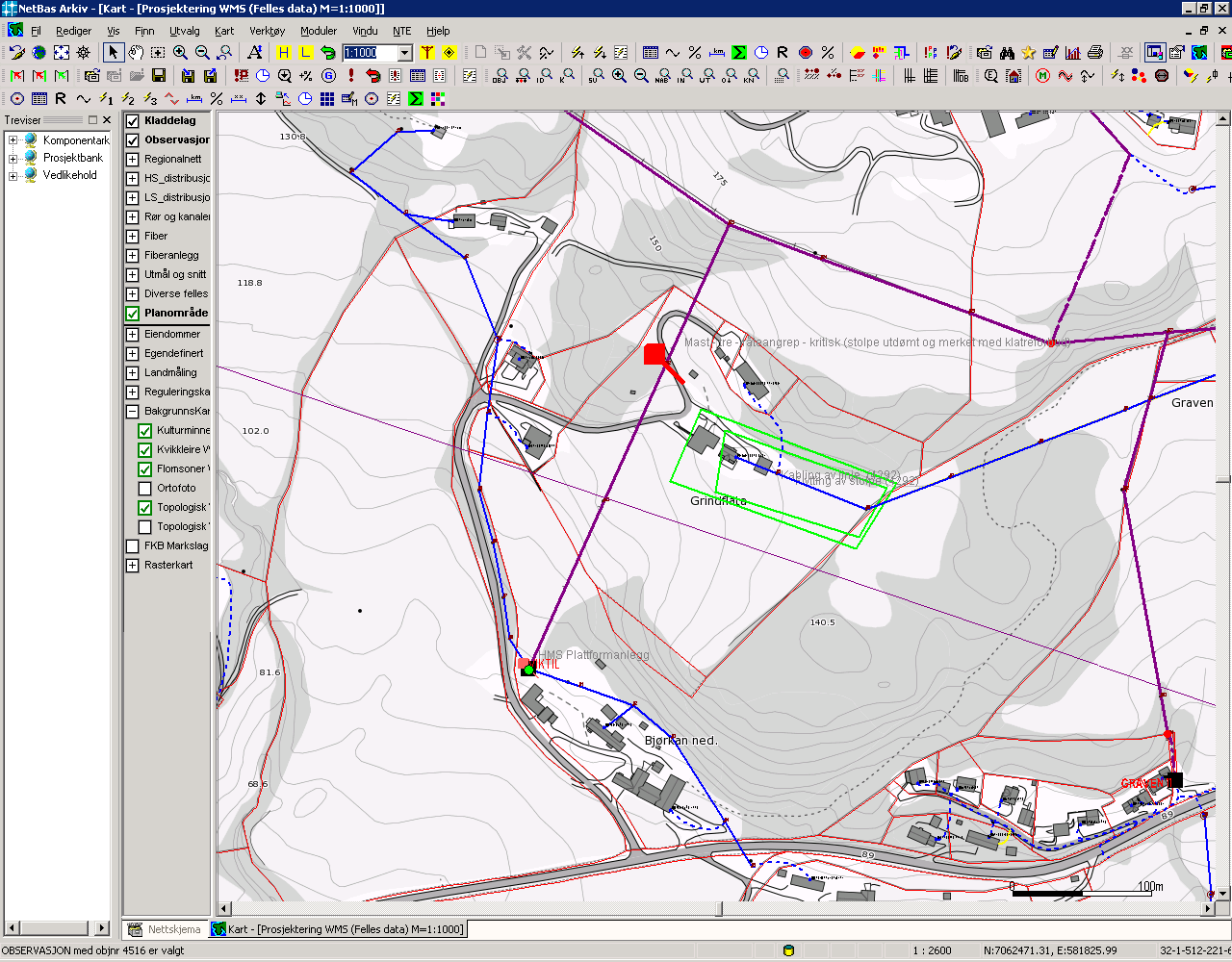Click the zoom to extents icon
Screen dimensions: 1232x962
click(x=62, y=53)
